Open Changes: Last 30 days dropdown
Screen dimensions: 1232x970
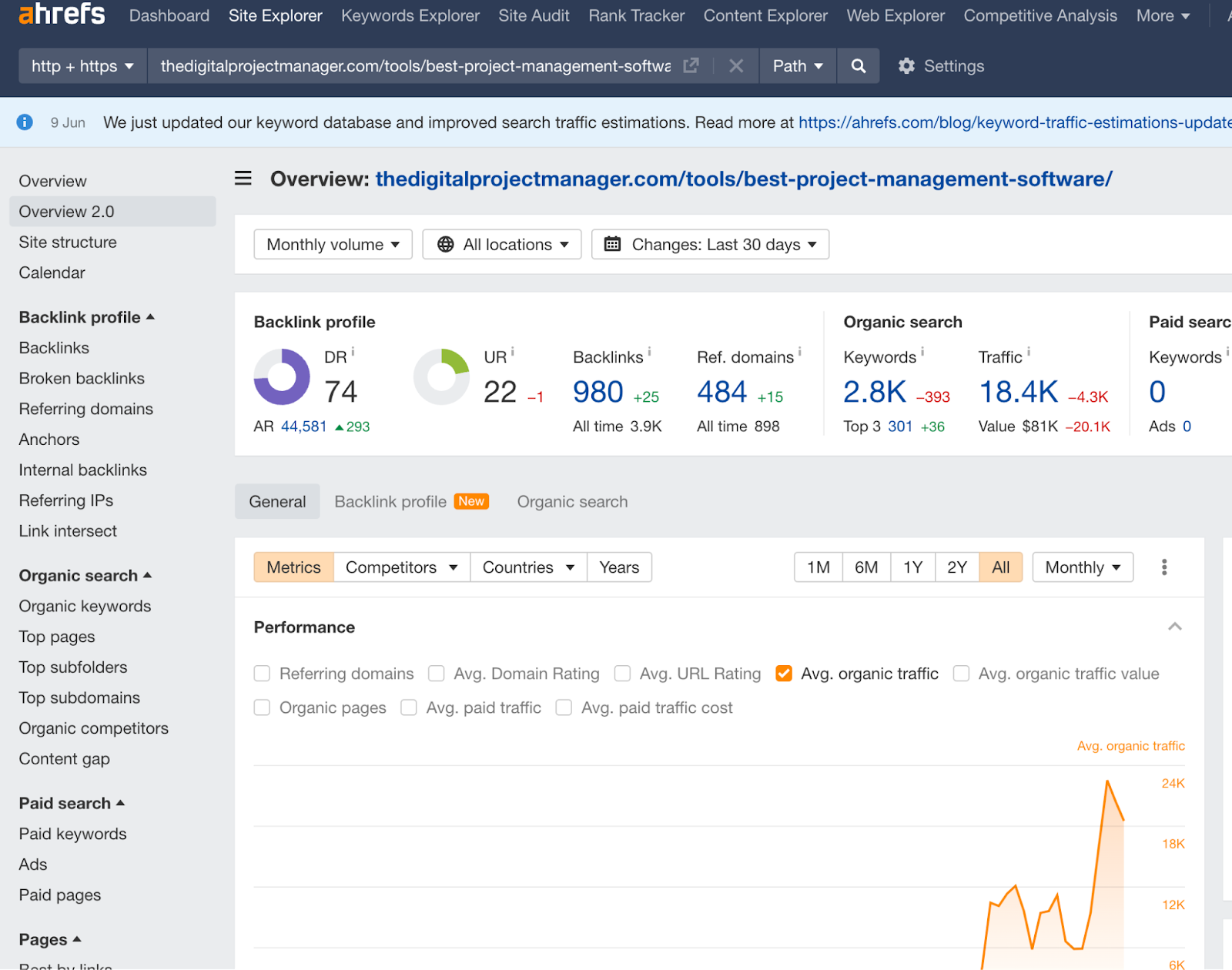pyautogui.click(x=710, y=244)
